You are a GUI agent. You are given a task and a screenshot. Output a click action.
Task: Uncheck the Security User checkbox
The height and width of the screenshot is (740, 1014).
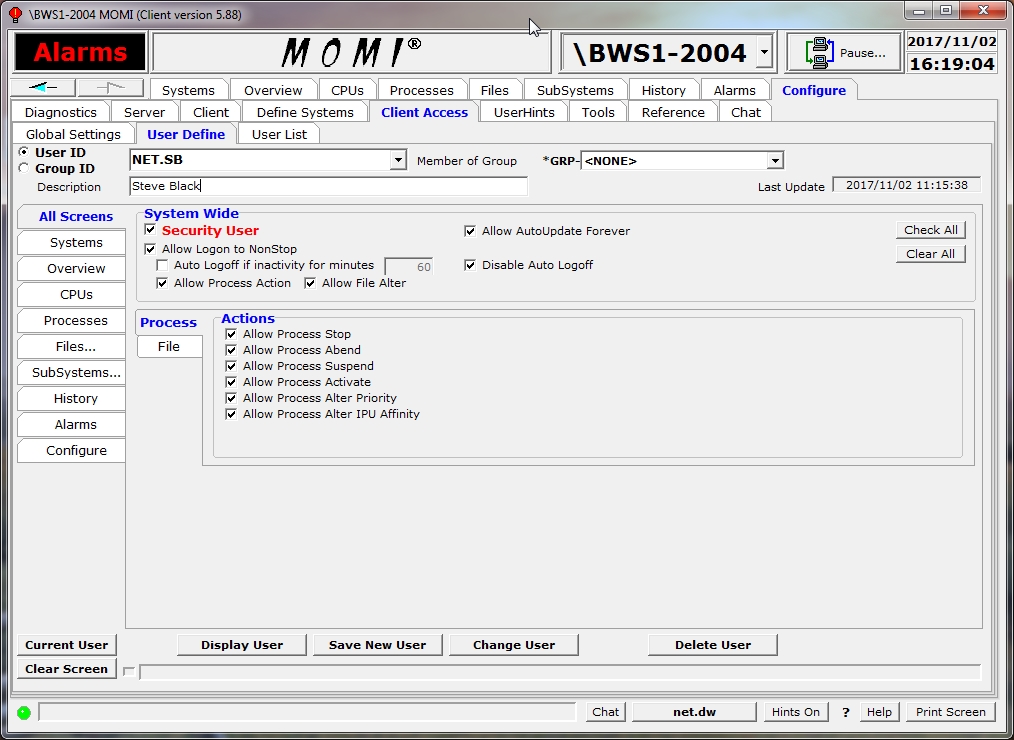pos(151,230)
